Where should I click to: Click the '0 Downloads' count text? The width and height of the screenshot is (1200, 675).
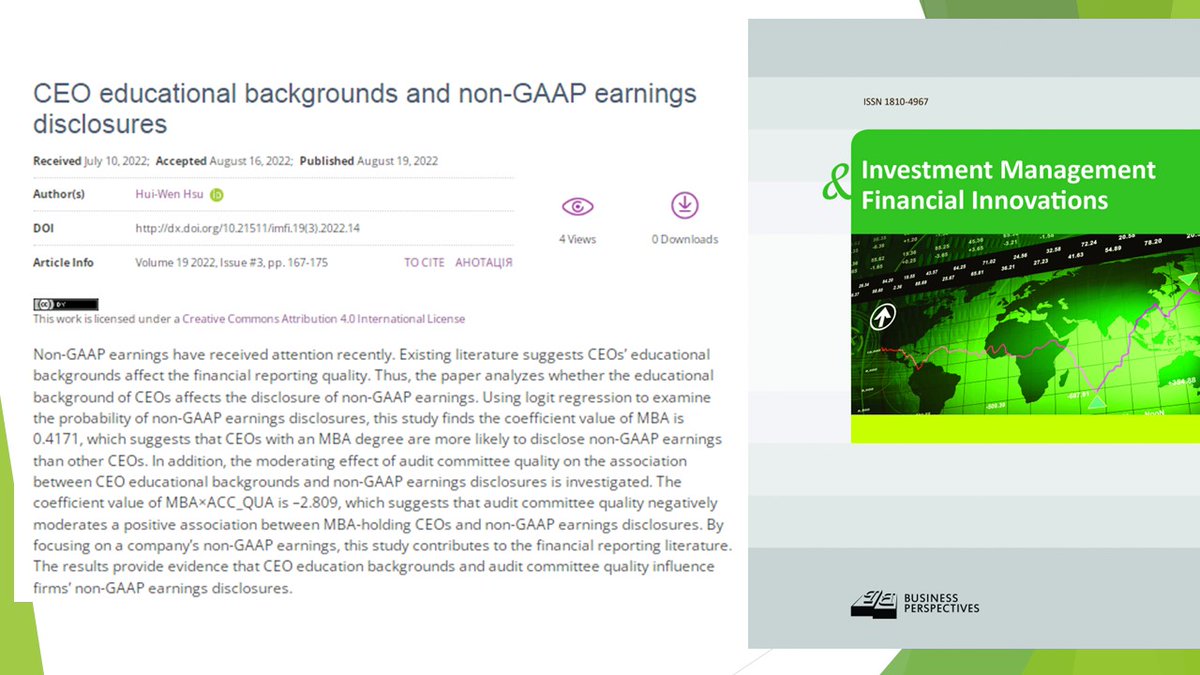tap(685, 239)
